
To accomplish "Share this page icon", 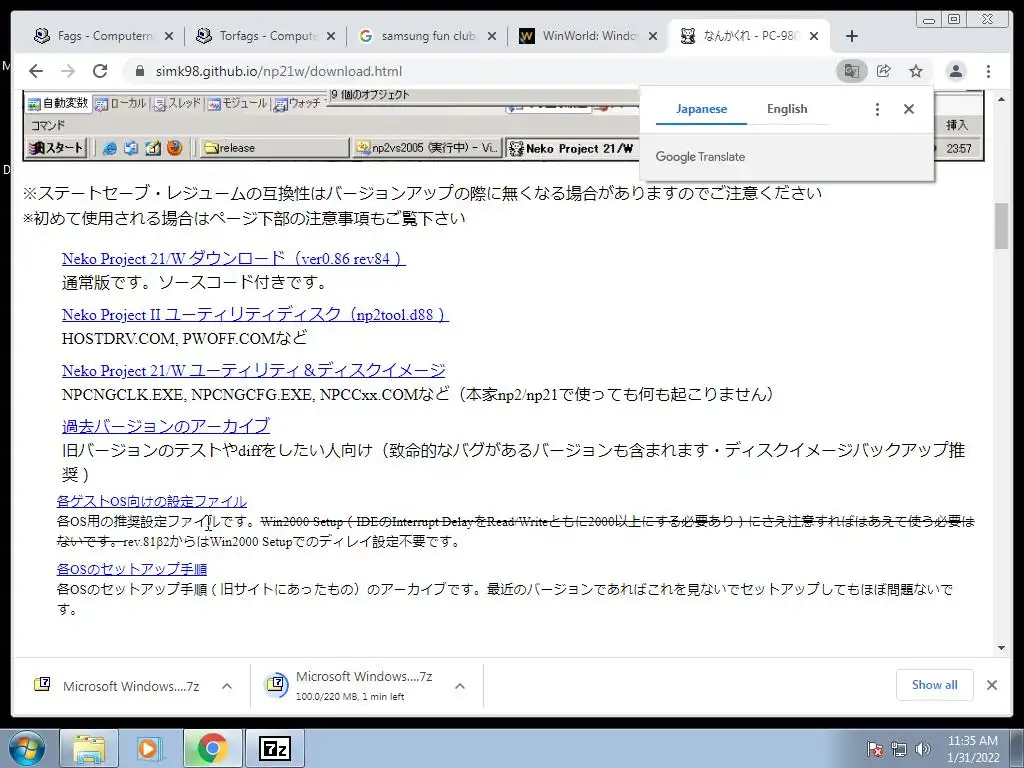I will (x=884, y=71).
